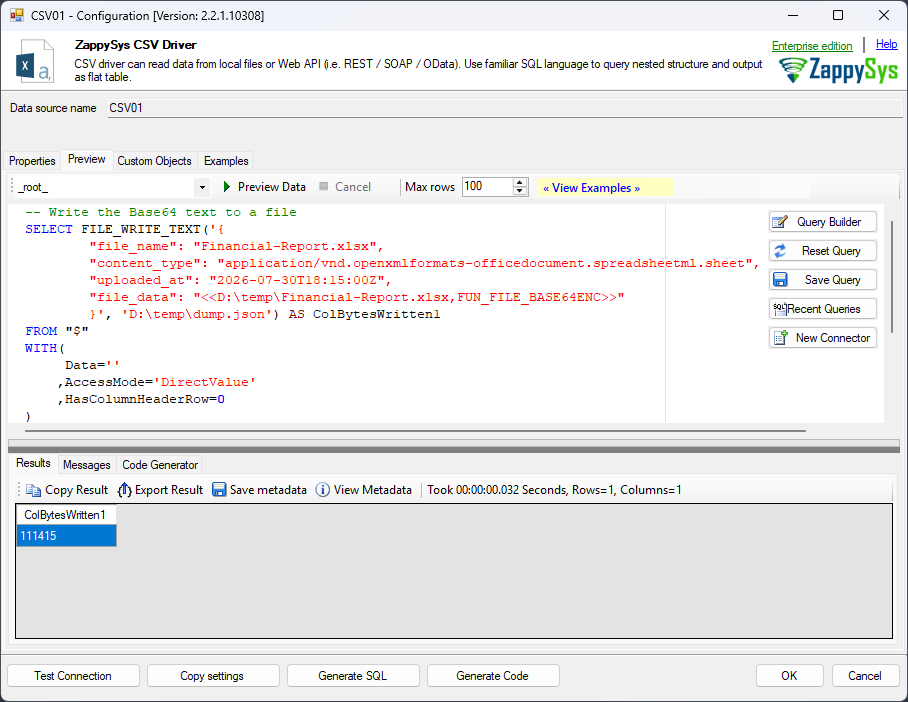Click the Save metadata disk icon

click(x=219, y=490)
